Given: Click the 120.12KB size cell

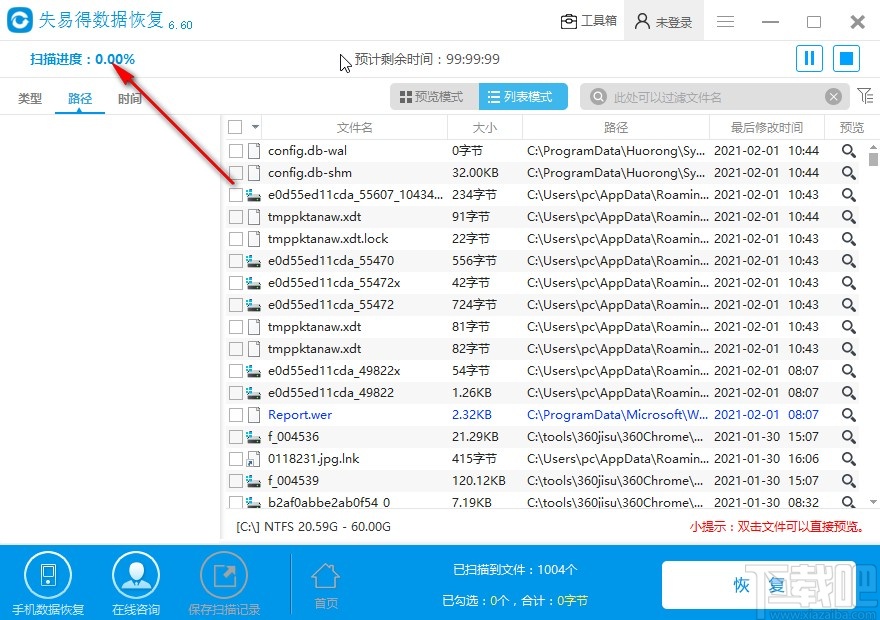Looking at the screenshot, I should click(x=479, y=481).
